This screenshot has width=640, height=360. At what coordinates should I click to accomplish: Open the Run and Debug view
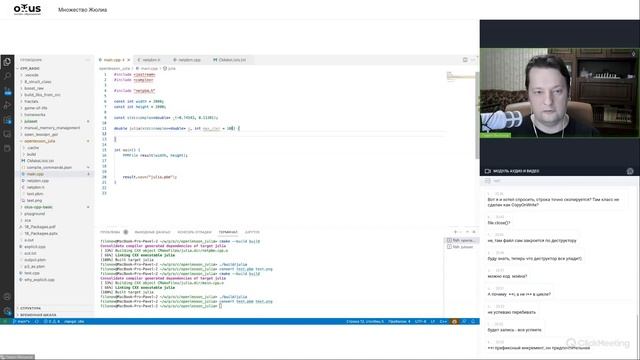(7, 105)
